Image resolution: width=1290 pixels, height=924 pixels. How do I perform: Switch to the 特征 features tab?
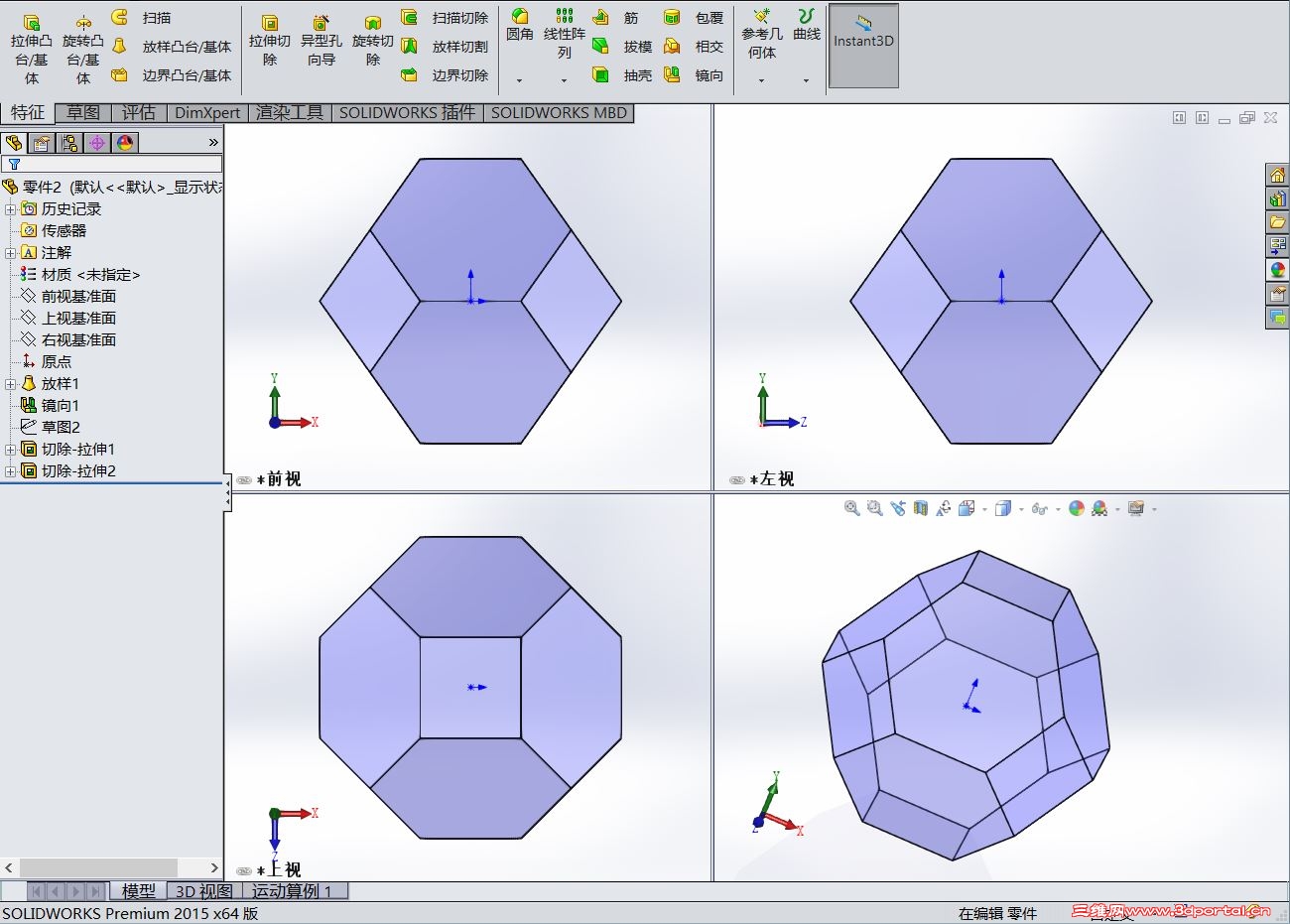[28, 113]
